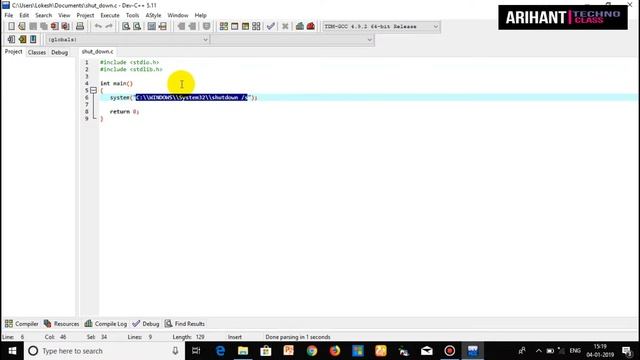Click the Windows Start button
The height and width of the screenshot is (360, 640).
(12, 351)
